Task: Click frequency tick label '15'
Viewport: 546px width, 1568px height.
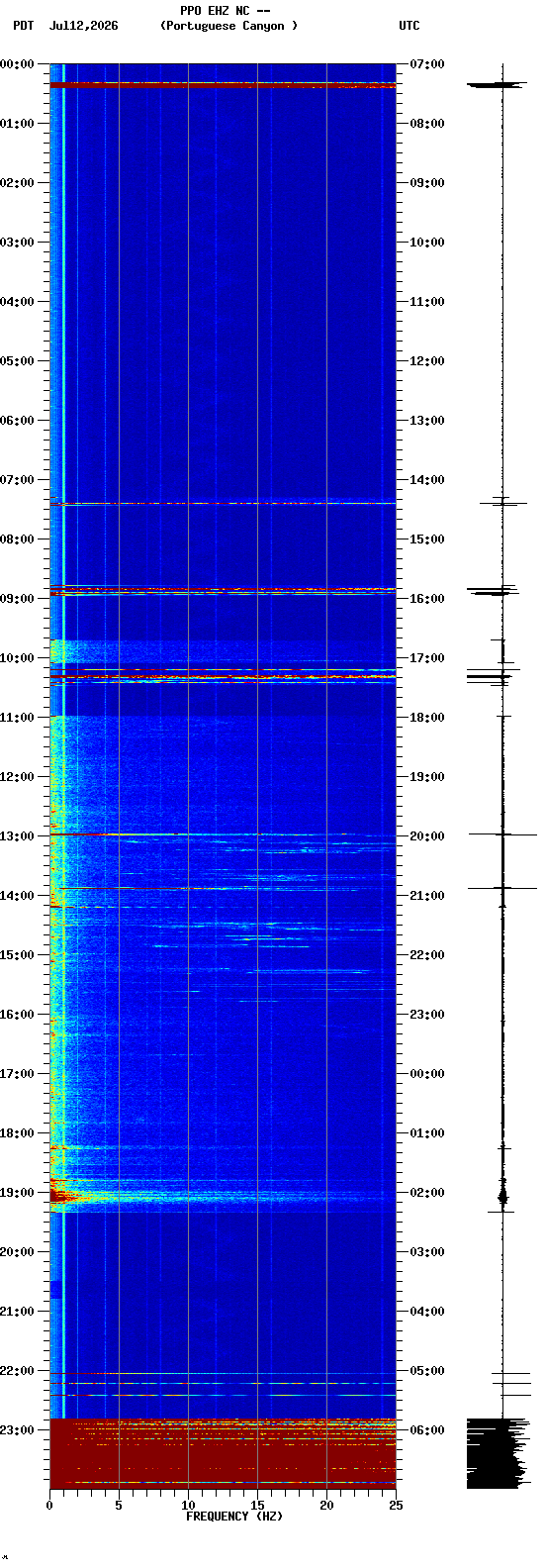Action: point(257,1506)
